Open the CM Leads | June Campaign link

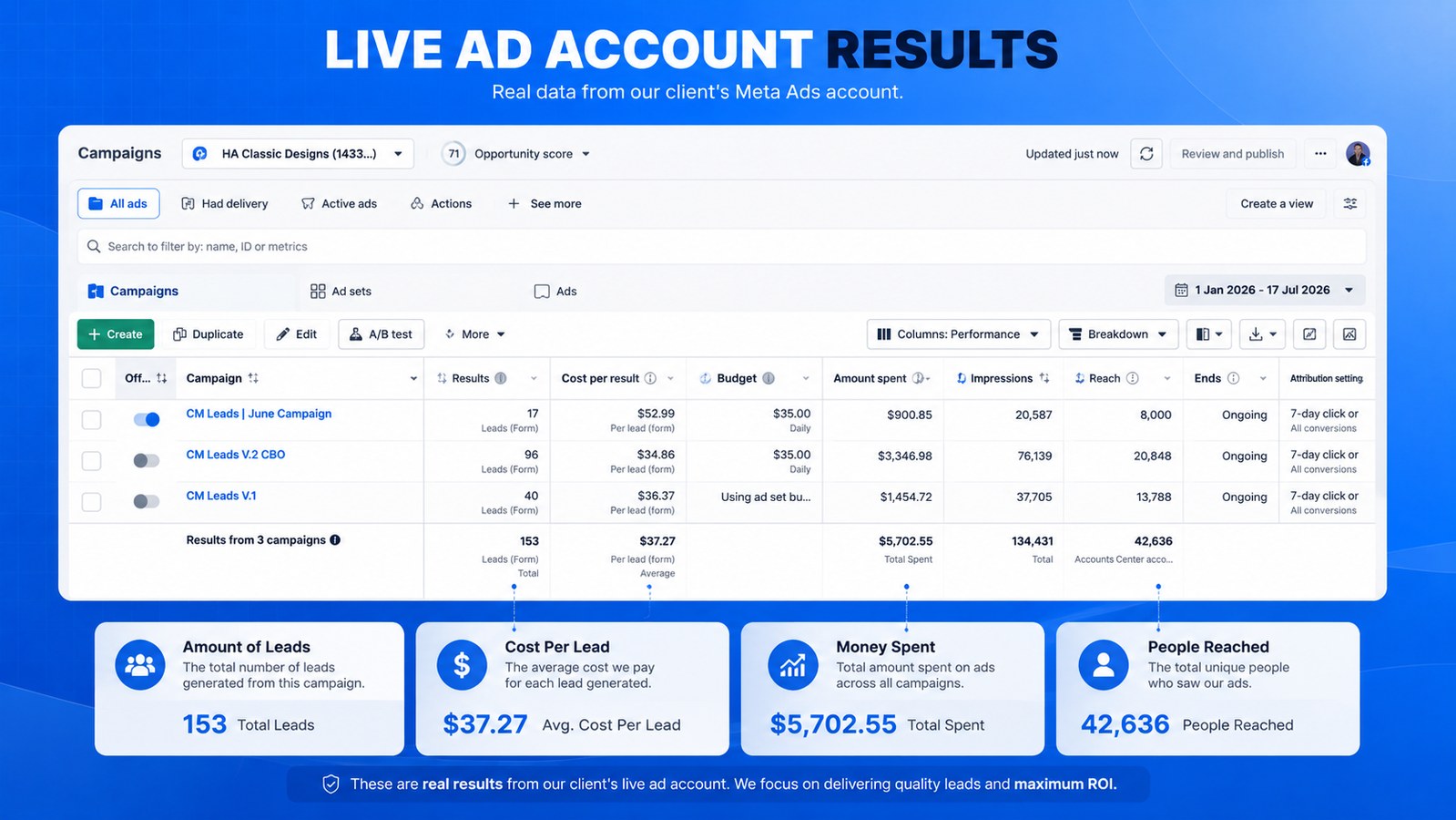[259, 414]
